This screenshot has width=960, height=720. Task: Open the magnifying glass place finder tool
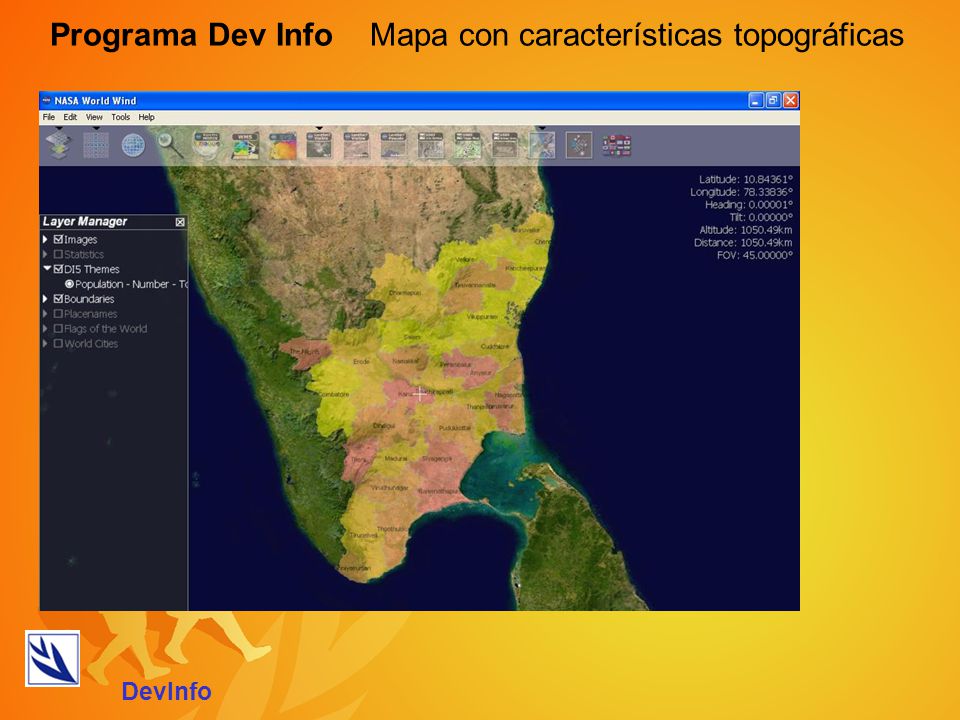point(170,145)
